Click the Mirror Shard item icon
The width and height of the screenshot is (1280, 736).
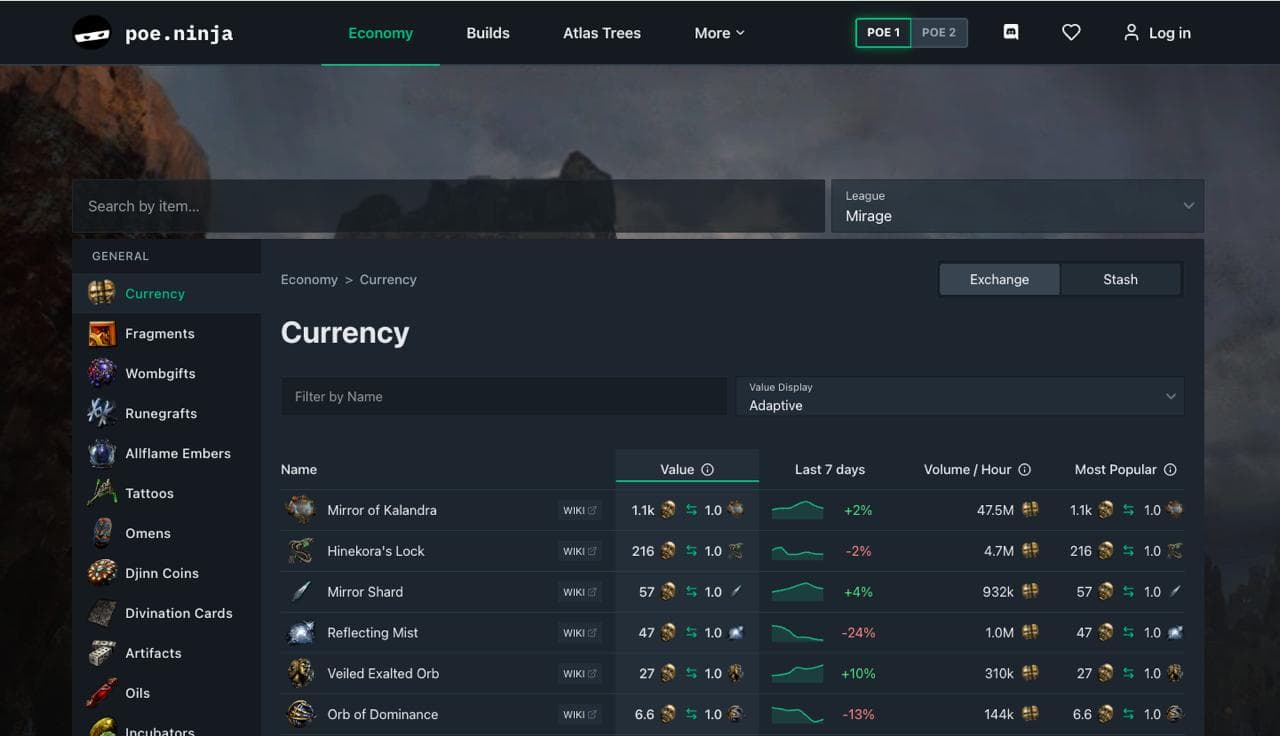[301, 592]
